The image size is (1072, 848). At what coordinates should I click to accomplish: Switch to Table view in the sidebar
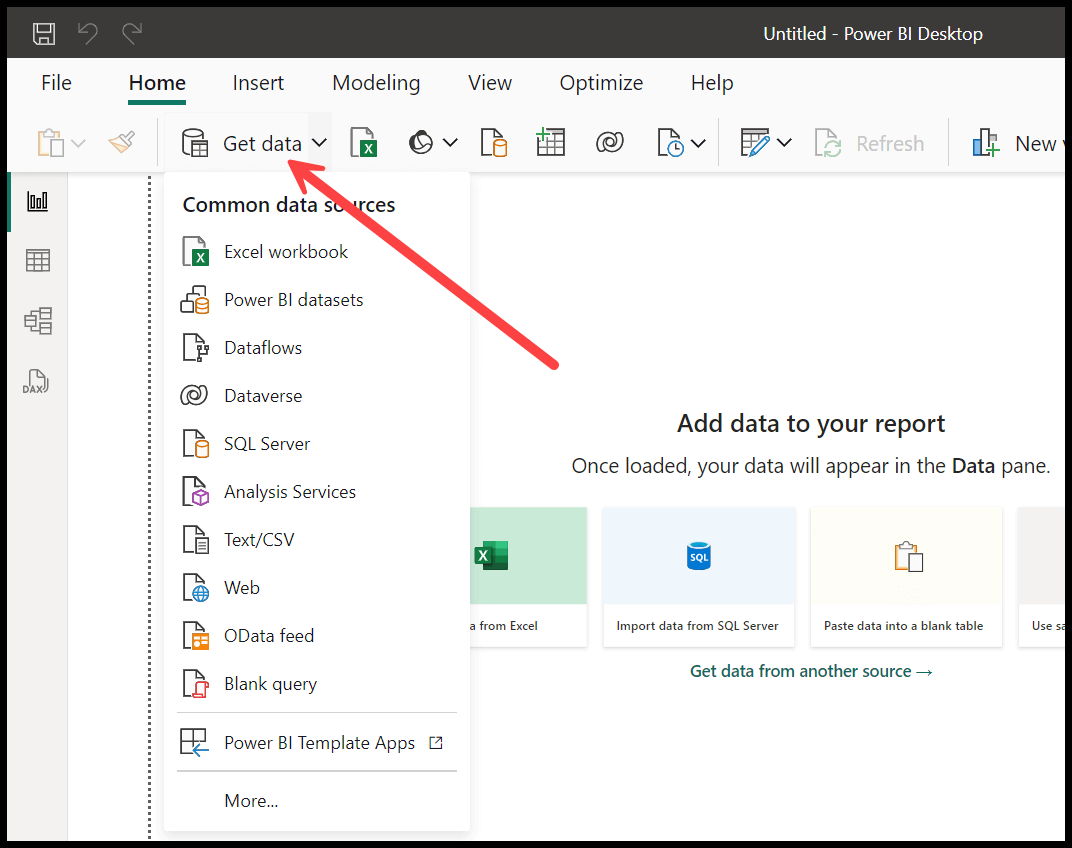38,261
